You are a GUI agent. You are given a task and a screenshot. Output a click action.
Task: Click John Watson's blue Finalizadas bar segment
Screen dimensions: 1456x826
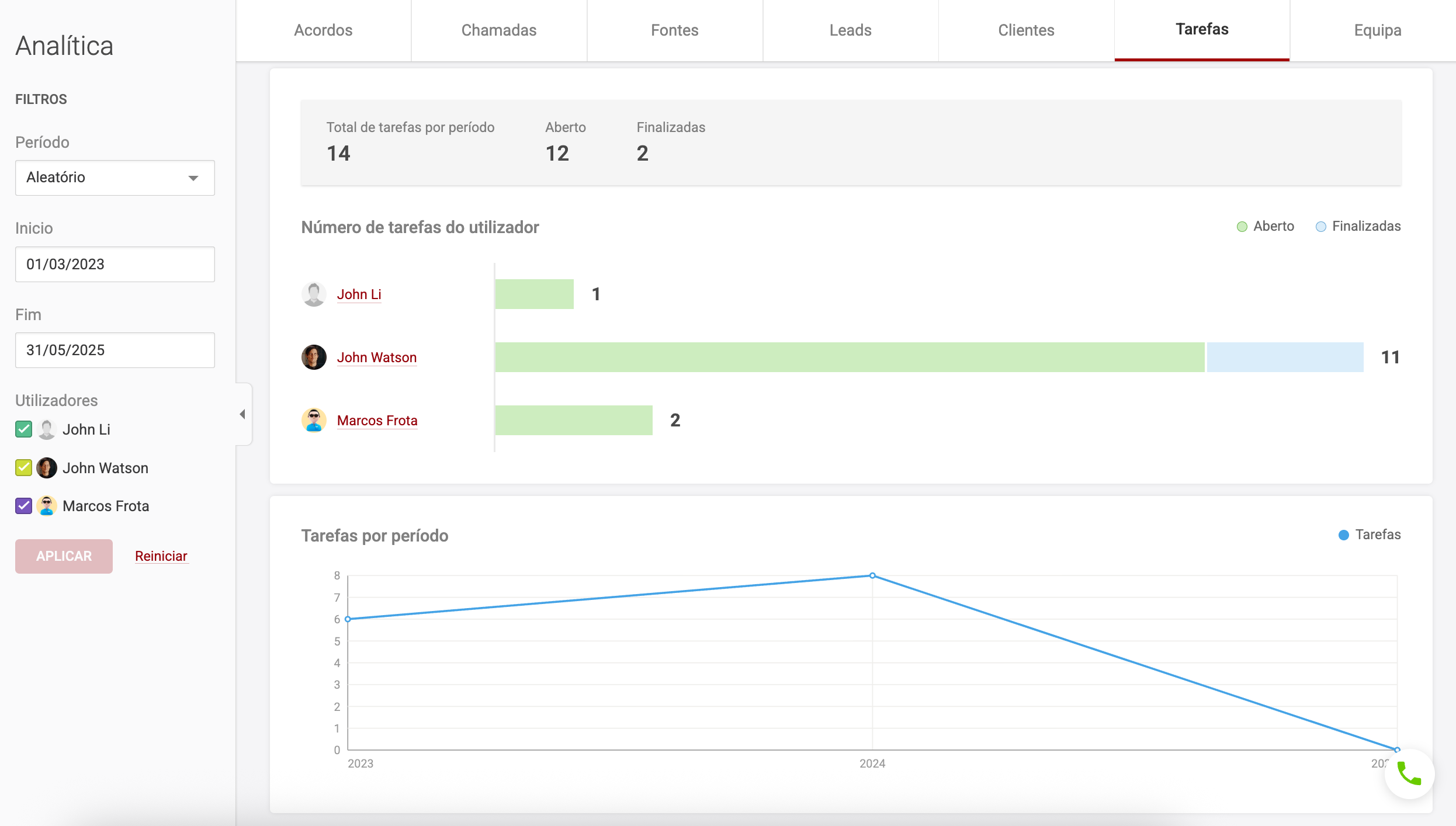point(1285,357)
